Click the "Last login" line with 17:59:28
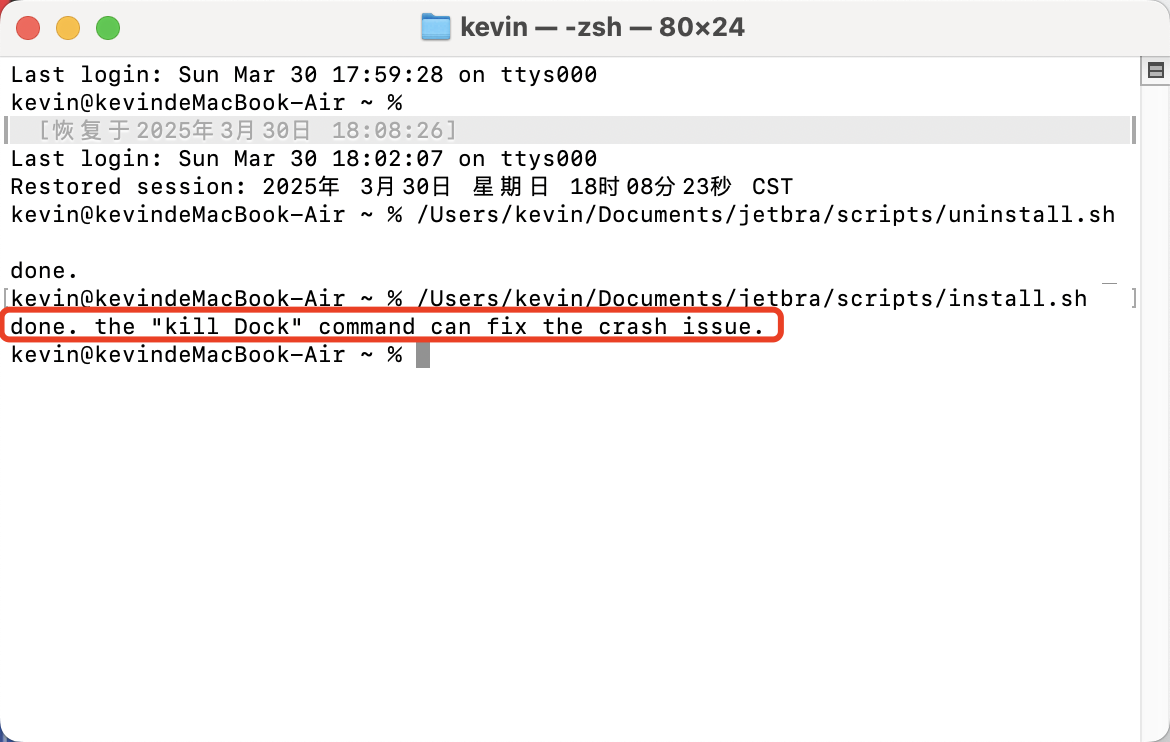Screen dimensions: 1170x742 [304, 75]
